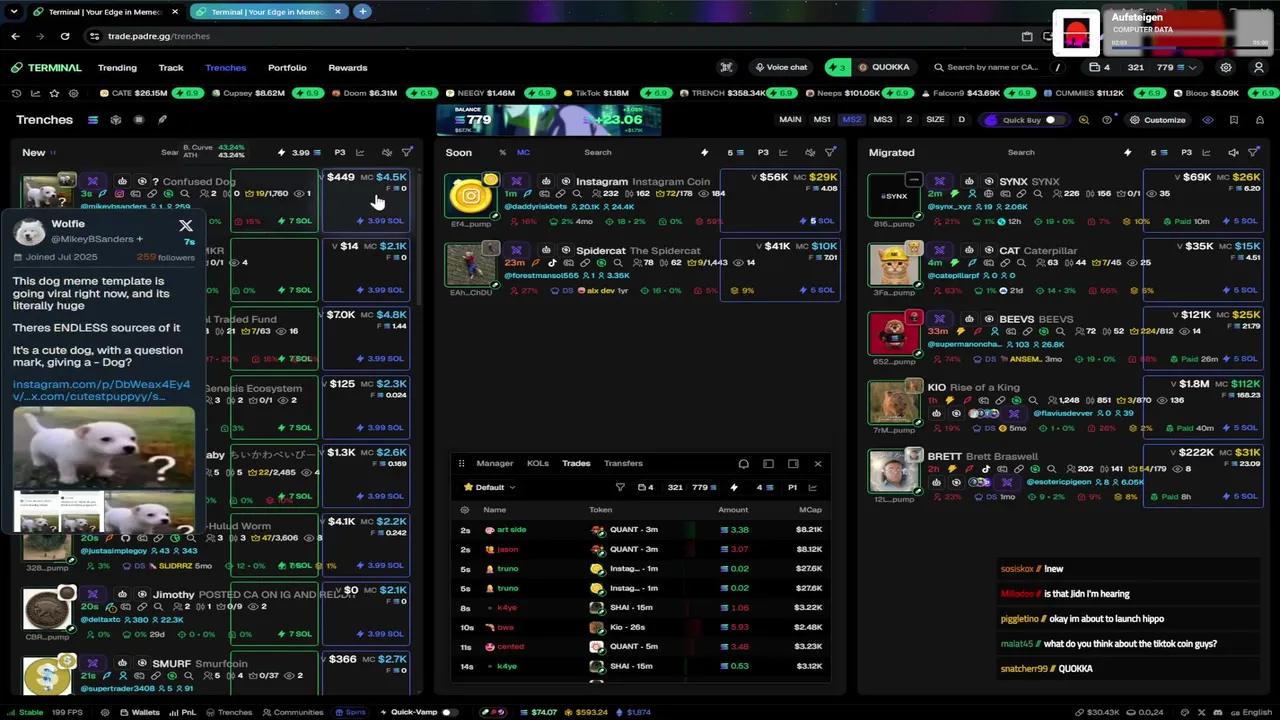The height and width of the screenshot is (720, 1280).
Task: Open the P3 preset selector in Soon column
Action: click(763, 153)
